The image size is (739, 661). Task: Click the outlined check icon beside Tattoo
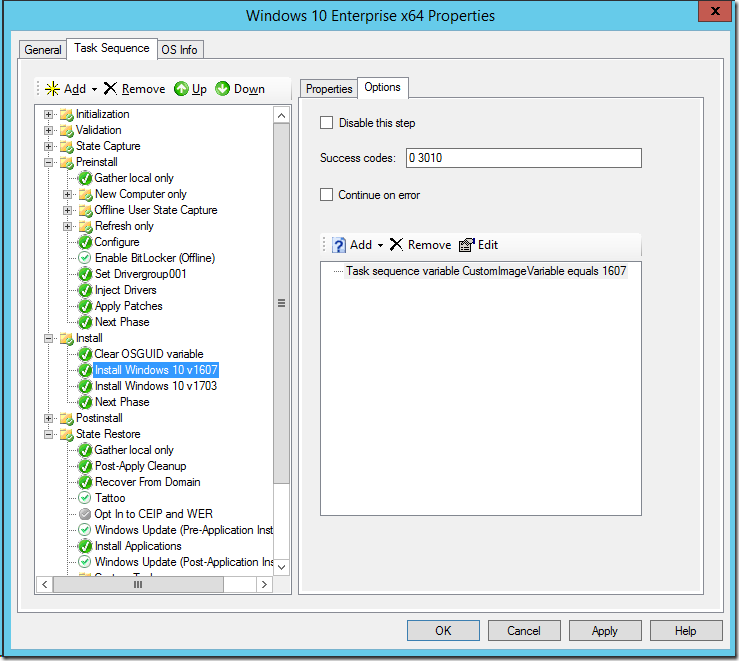[x=85, y=498]
